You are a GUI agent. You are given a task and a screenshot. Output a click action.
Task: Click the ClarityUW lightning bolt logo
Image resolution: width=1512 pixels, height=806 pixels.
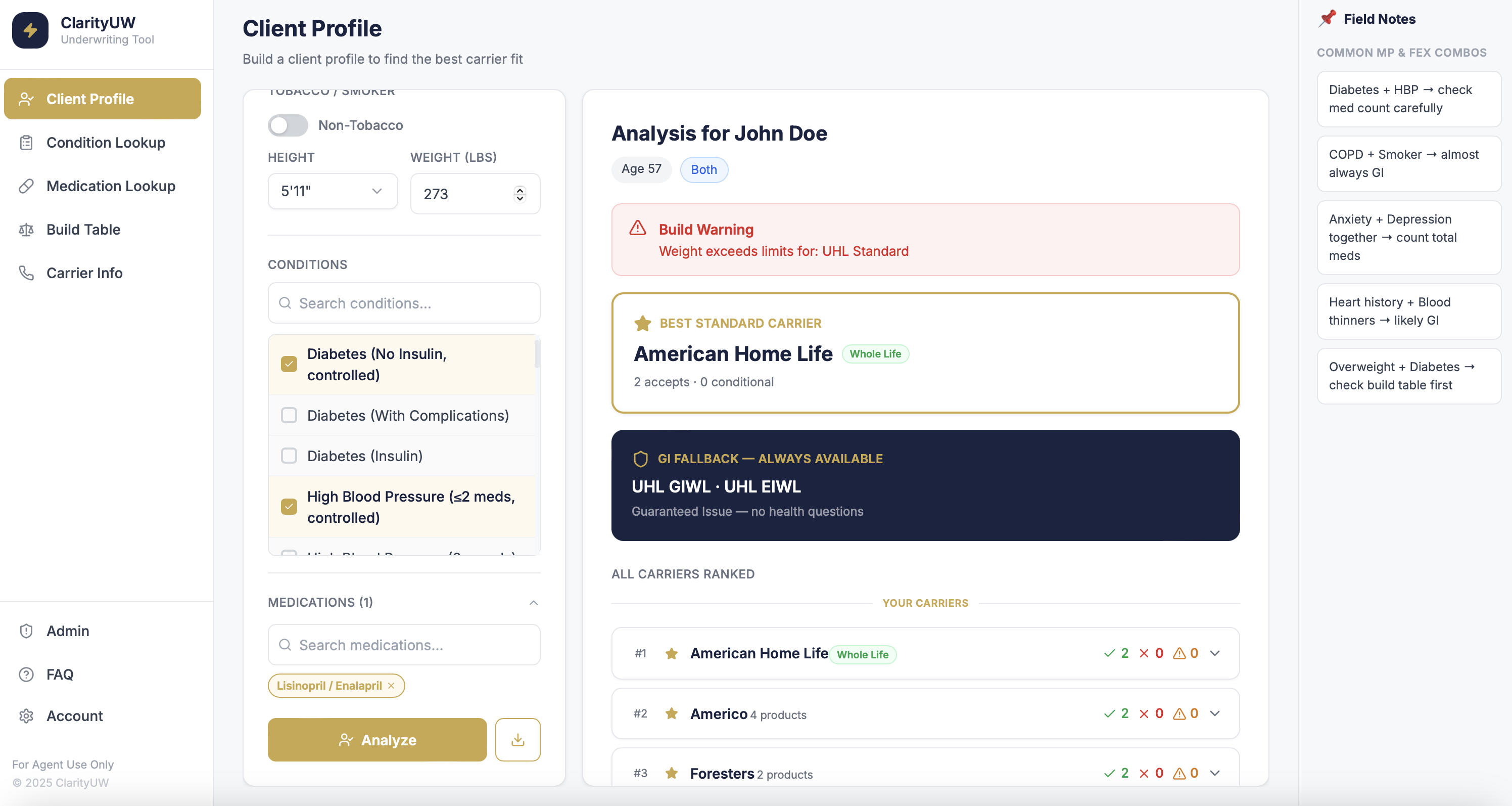[30, 30]
